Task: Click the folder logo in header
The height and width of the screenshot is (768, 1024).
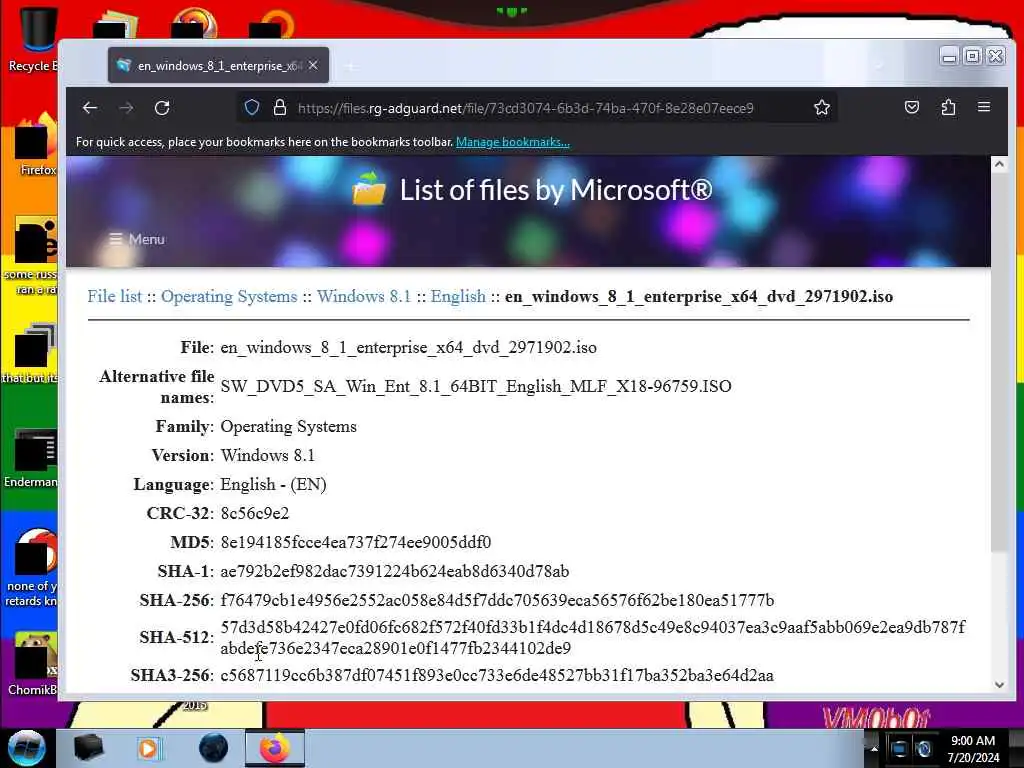Action: [x=369, y=188]
